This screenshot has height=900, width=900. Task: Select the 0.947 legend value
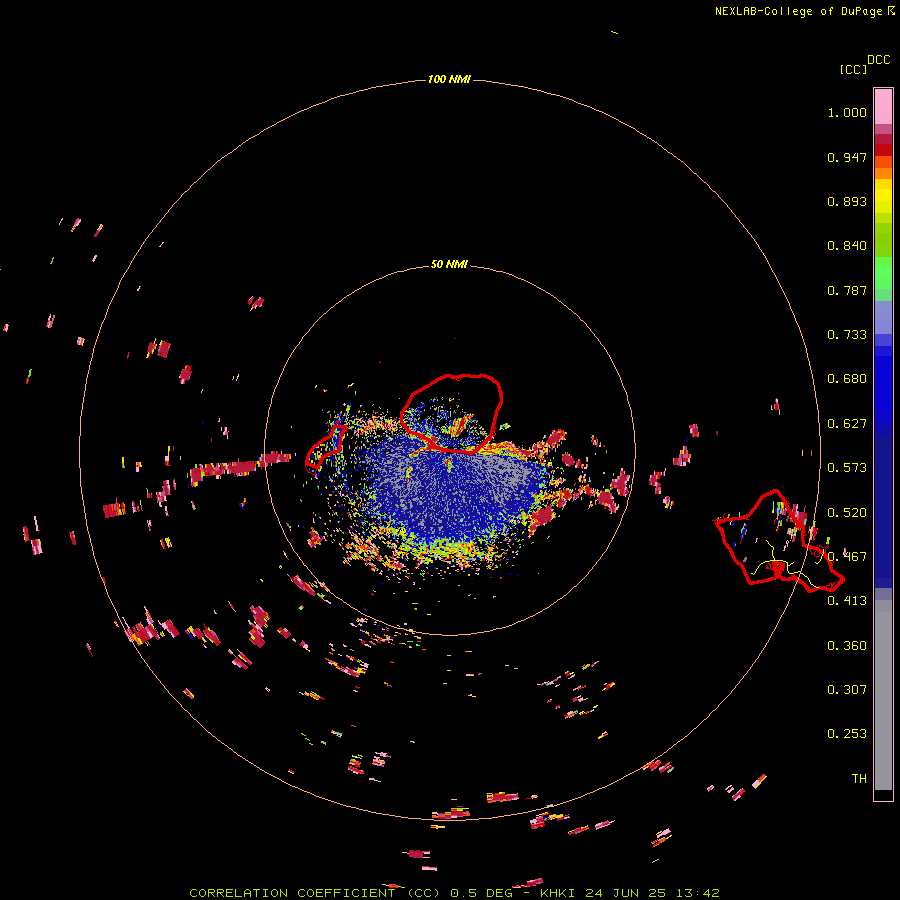pos(847,157)
